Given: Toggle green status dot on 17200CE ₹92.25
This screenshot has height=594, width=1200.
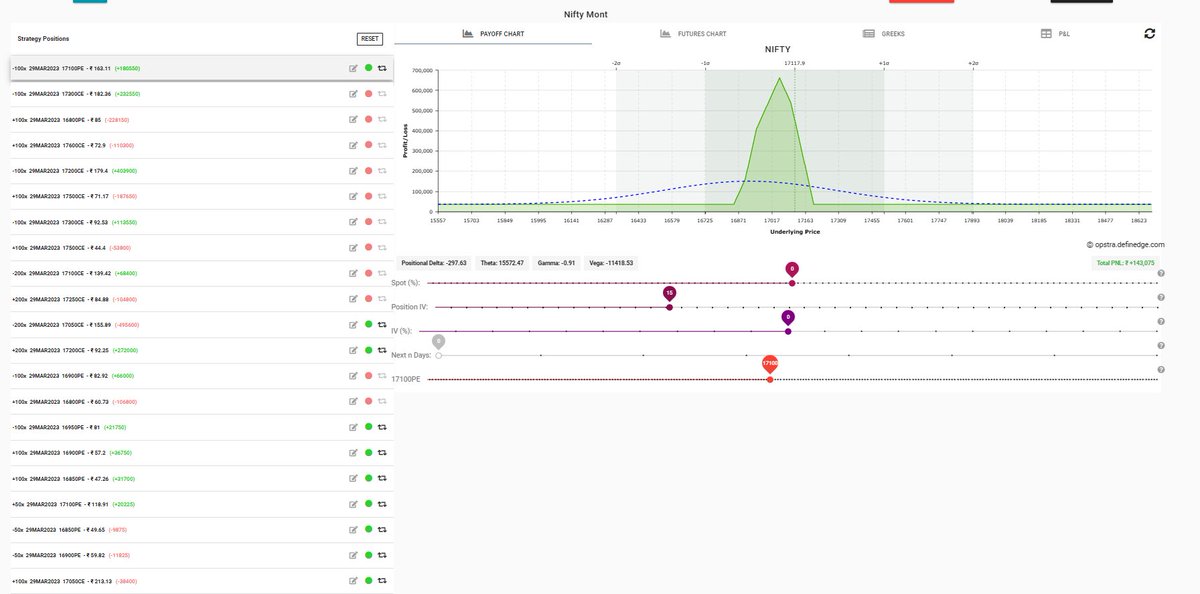Looking at the screenshot, I should pos(368,350).
